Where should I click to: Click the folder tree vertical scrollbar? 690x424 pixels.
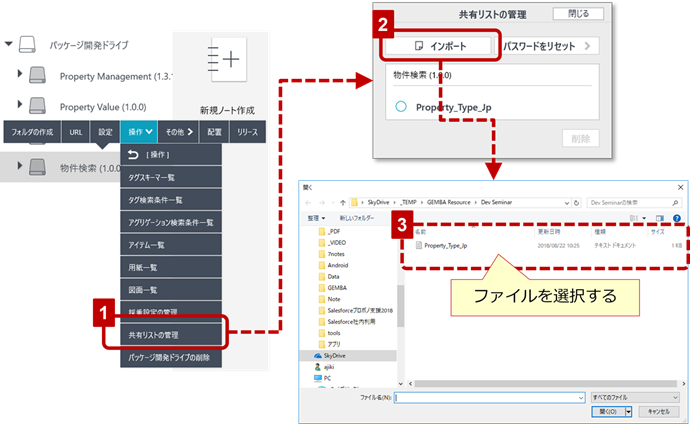click(x=400, y=306)
